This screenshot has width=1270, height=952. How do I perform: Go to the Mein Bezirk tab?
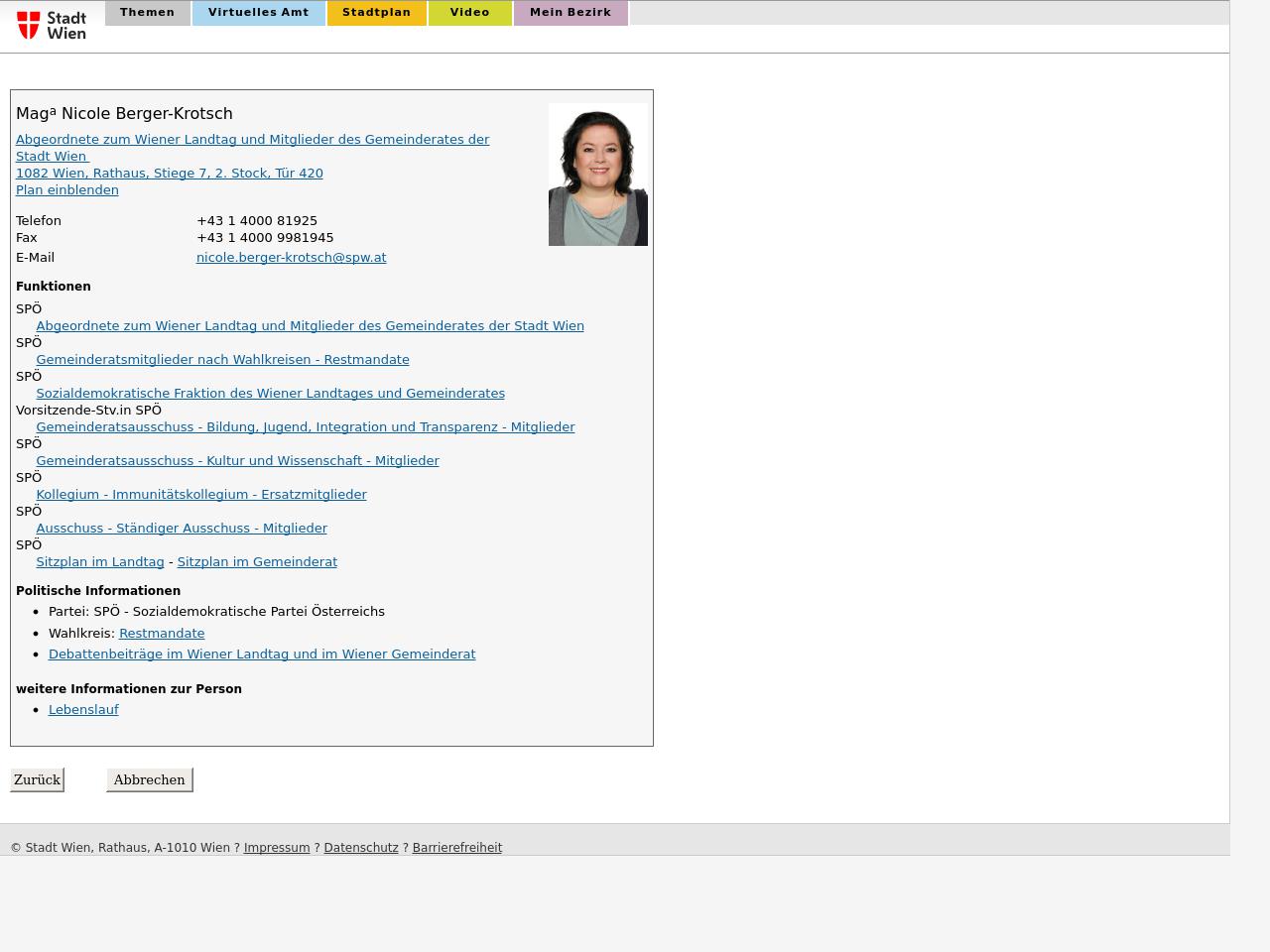(x=571, y=13)
